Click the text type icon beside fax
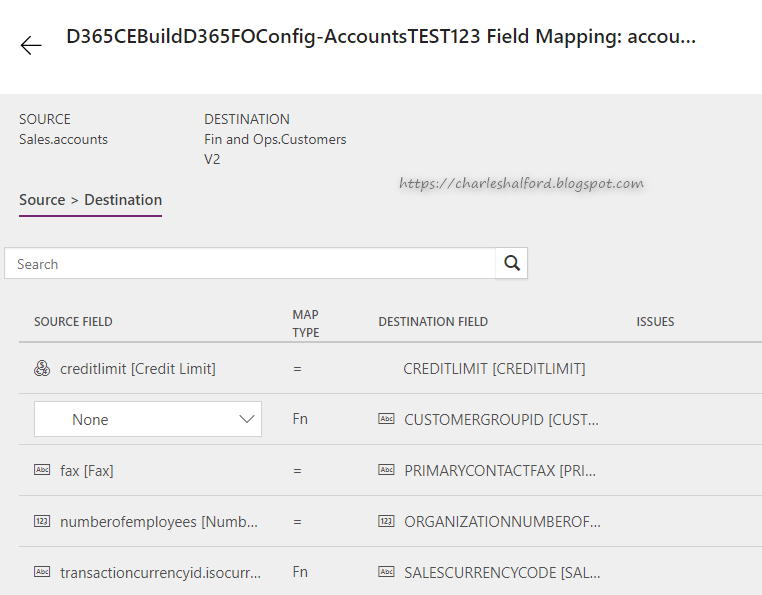Image resolution: width=762 pixels, height=595 pixels. (42, 470)
